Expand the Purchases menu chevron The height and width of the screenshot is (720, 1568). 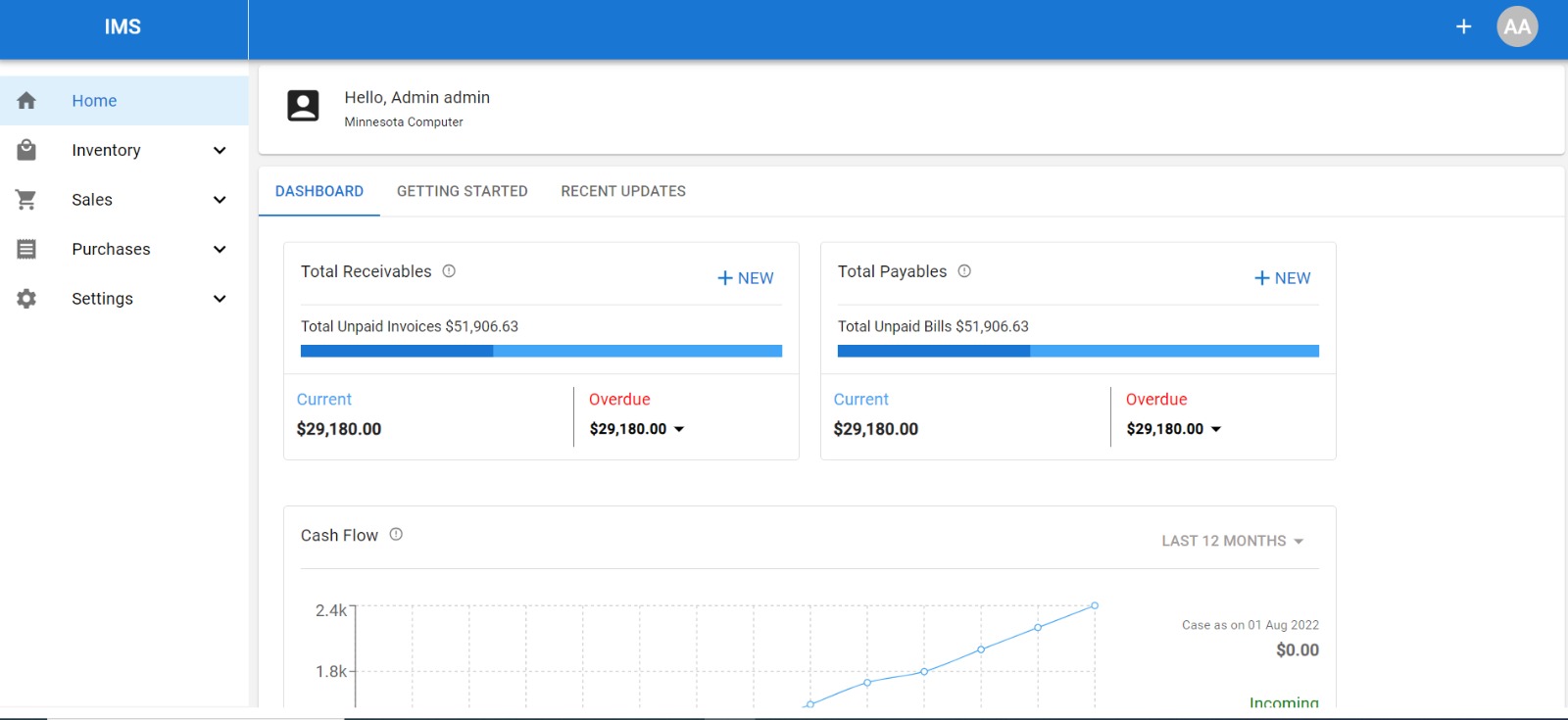coord(220,249)
